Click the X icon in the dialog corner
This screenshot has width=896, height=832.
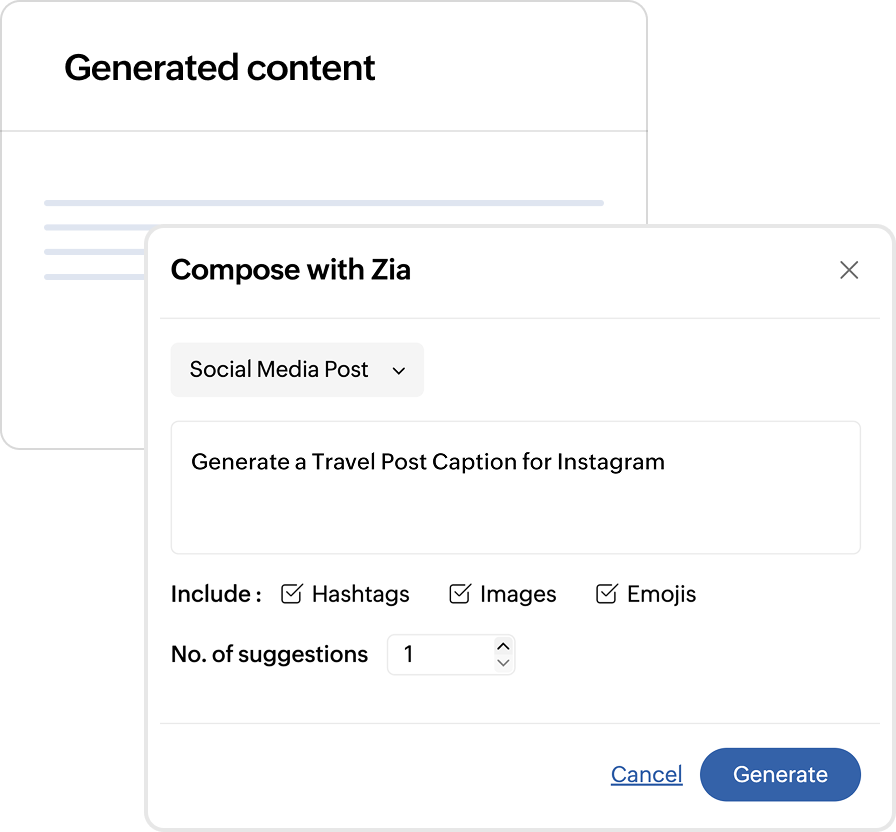(849, 270)
